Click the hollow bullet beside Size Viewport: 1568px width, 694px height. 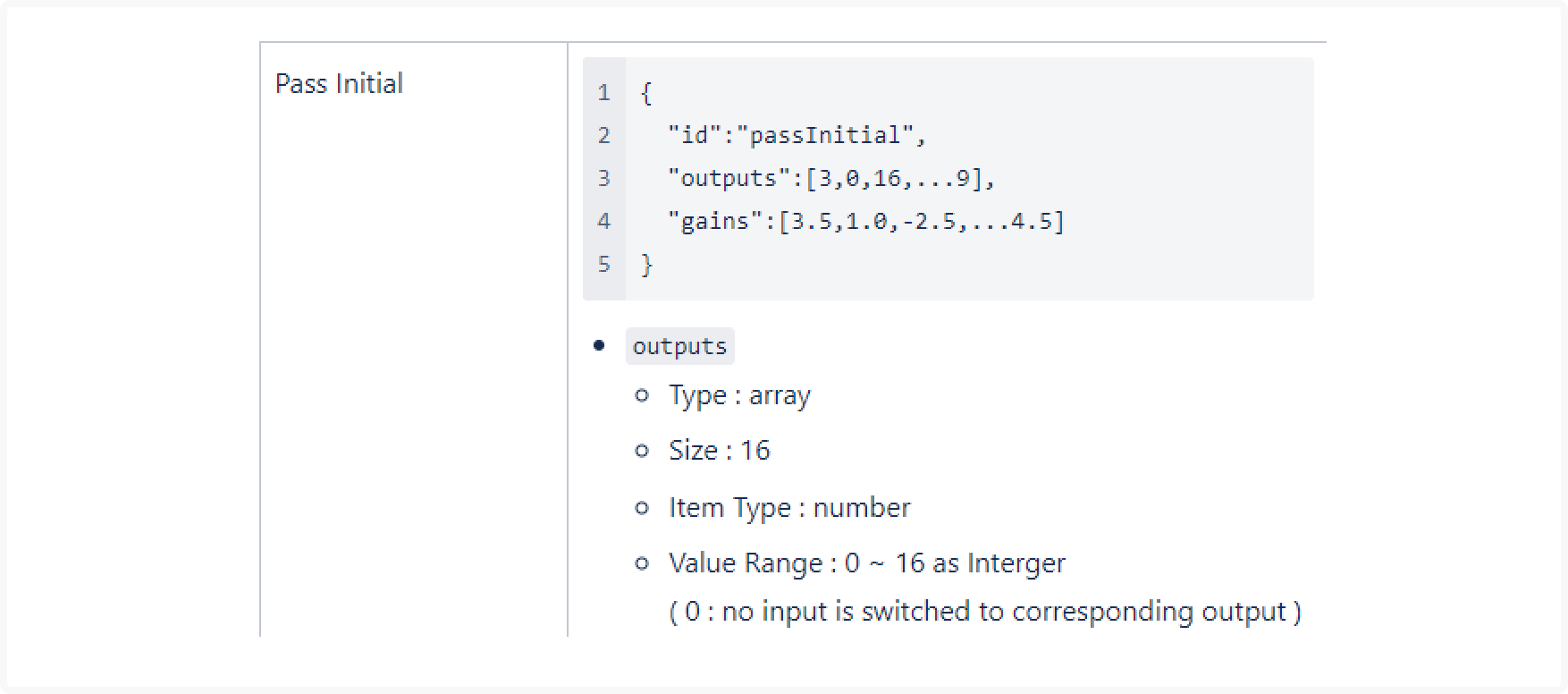click(641, 451)
